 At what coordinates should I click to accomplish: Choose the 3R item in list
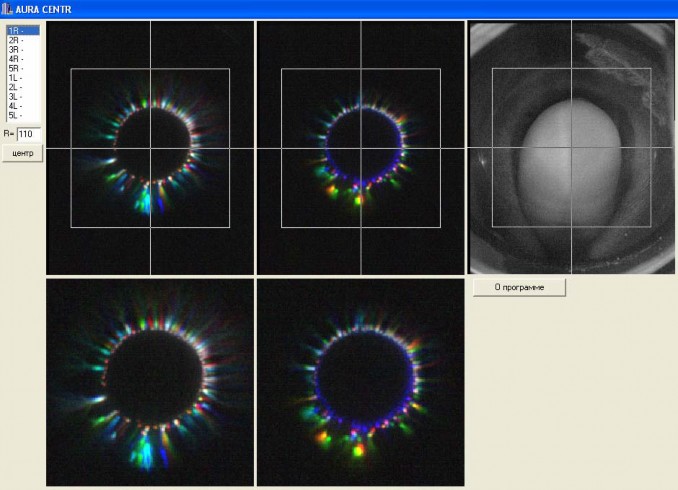coord(21,49)
